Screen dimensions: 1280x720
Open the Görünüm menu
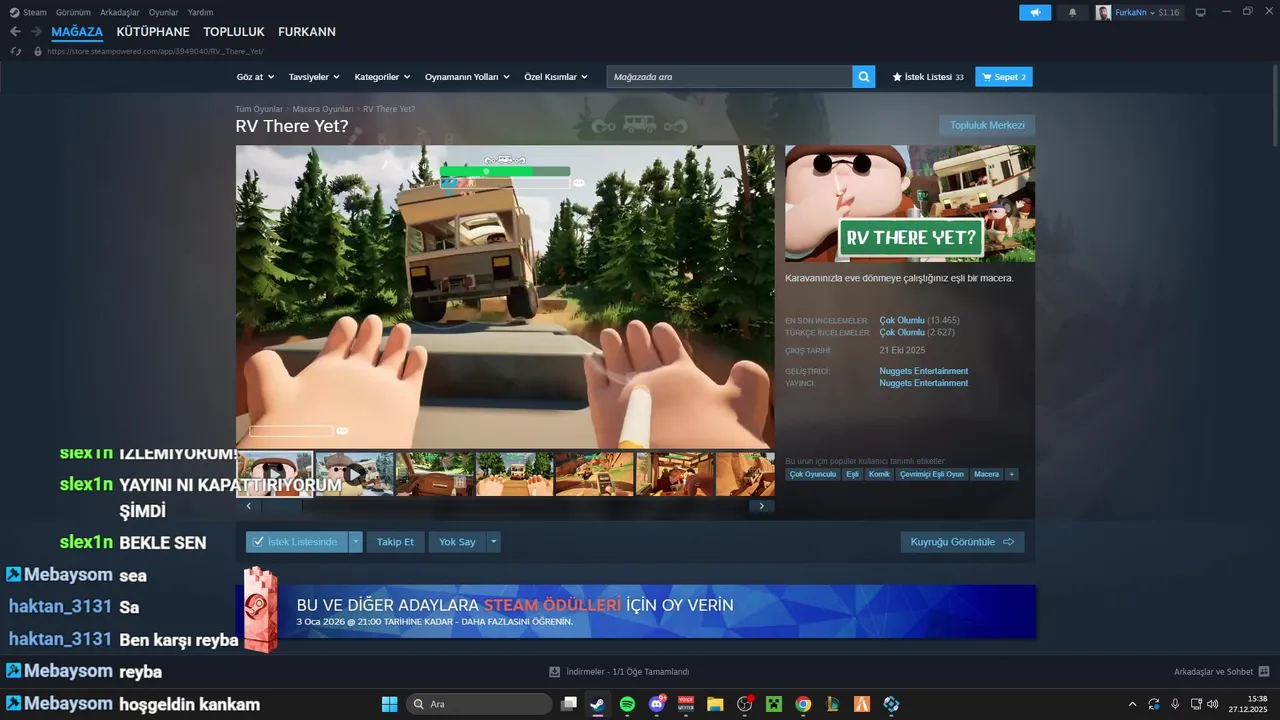pyautogui.click(x=73, y=12)
